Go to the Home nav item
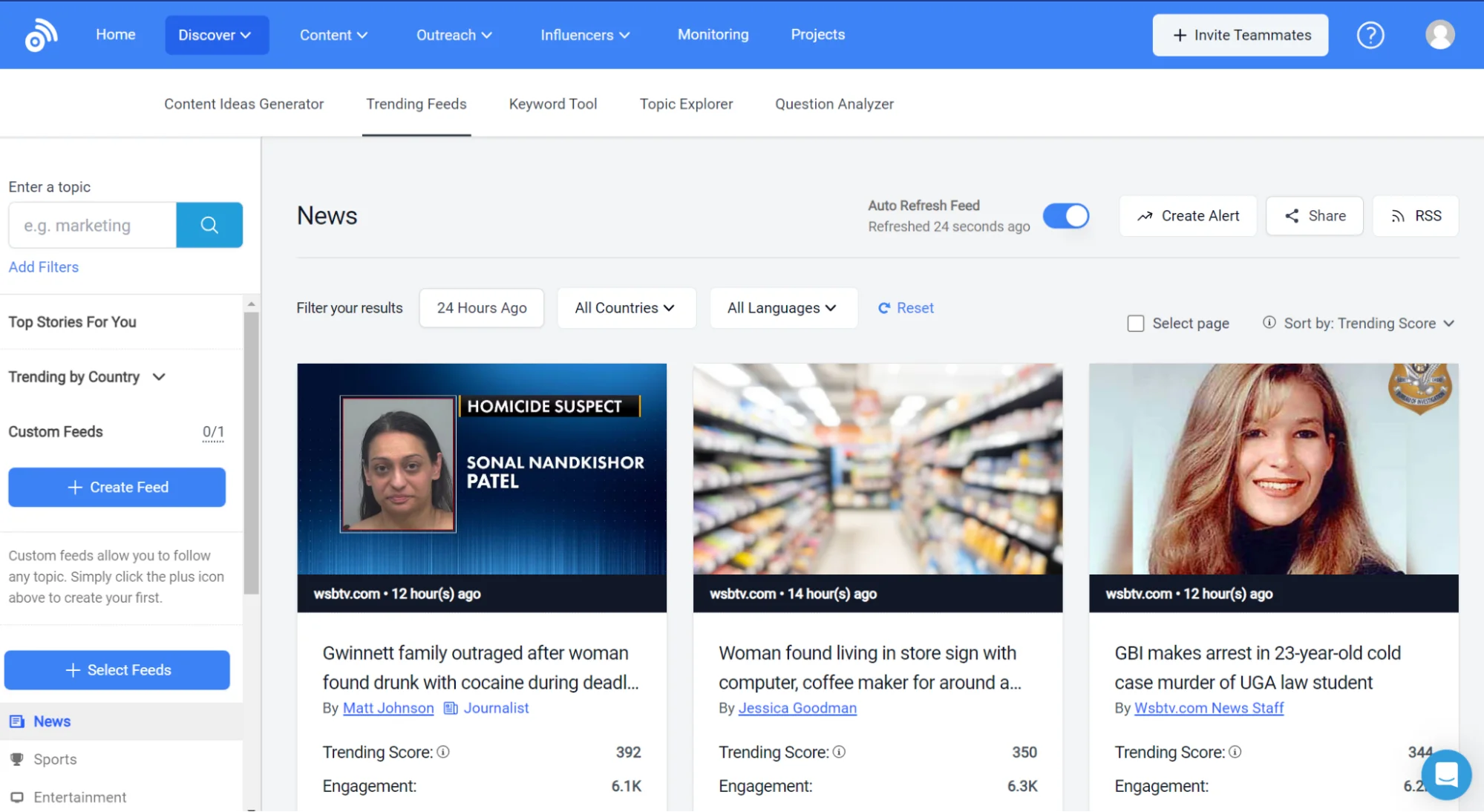This screenshot has height=812, width=1484. (x=115, y=34)
